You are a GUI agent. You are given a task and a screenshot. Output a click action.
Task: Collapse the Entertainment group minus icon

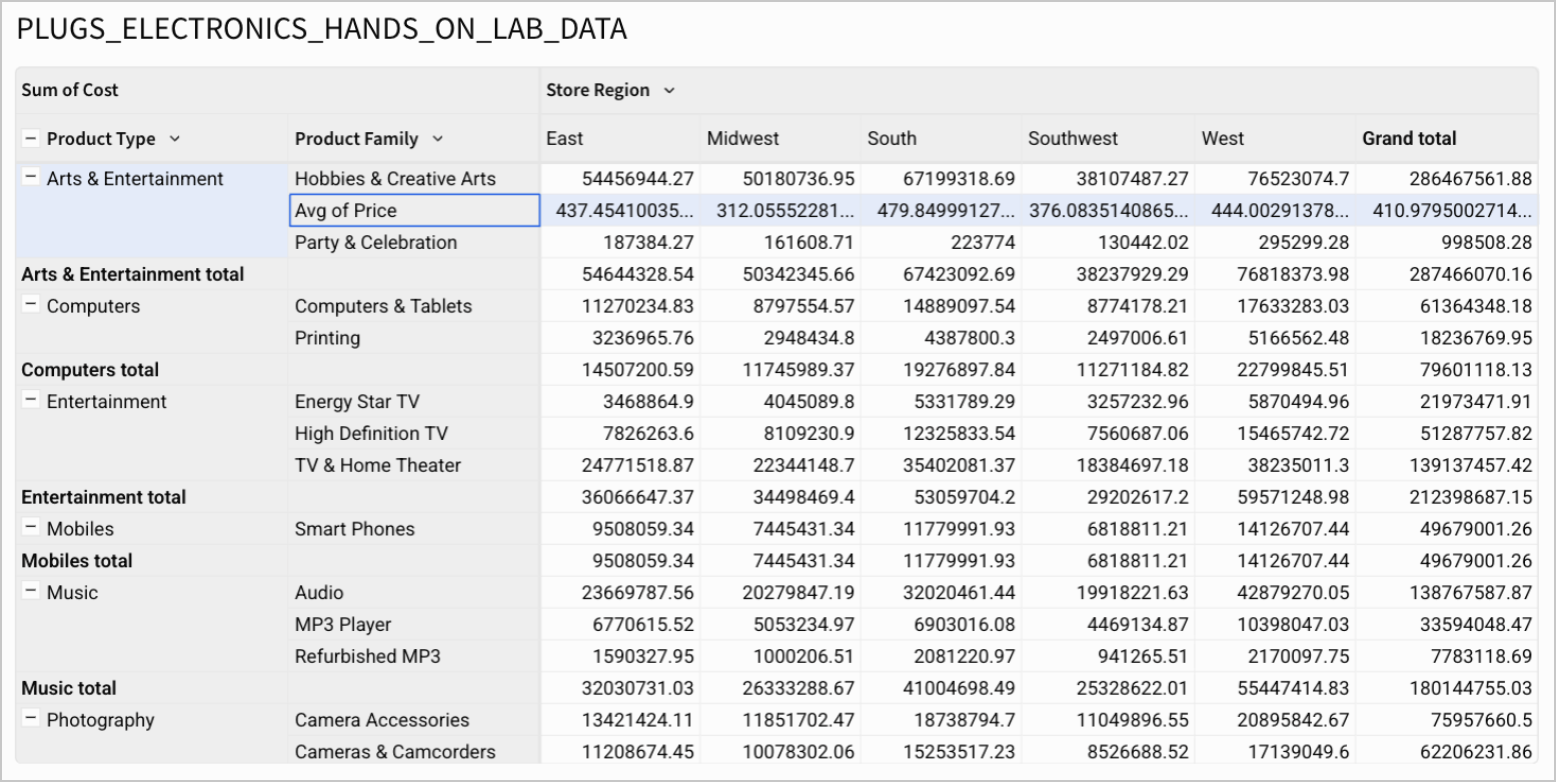[x=31, y=401]
